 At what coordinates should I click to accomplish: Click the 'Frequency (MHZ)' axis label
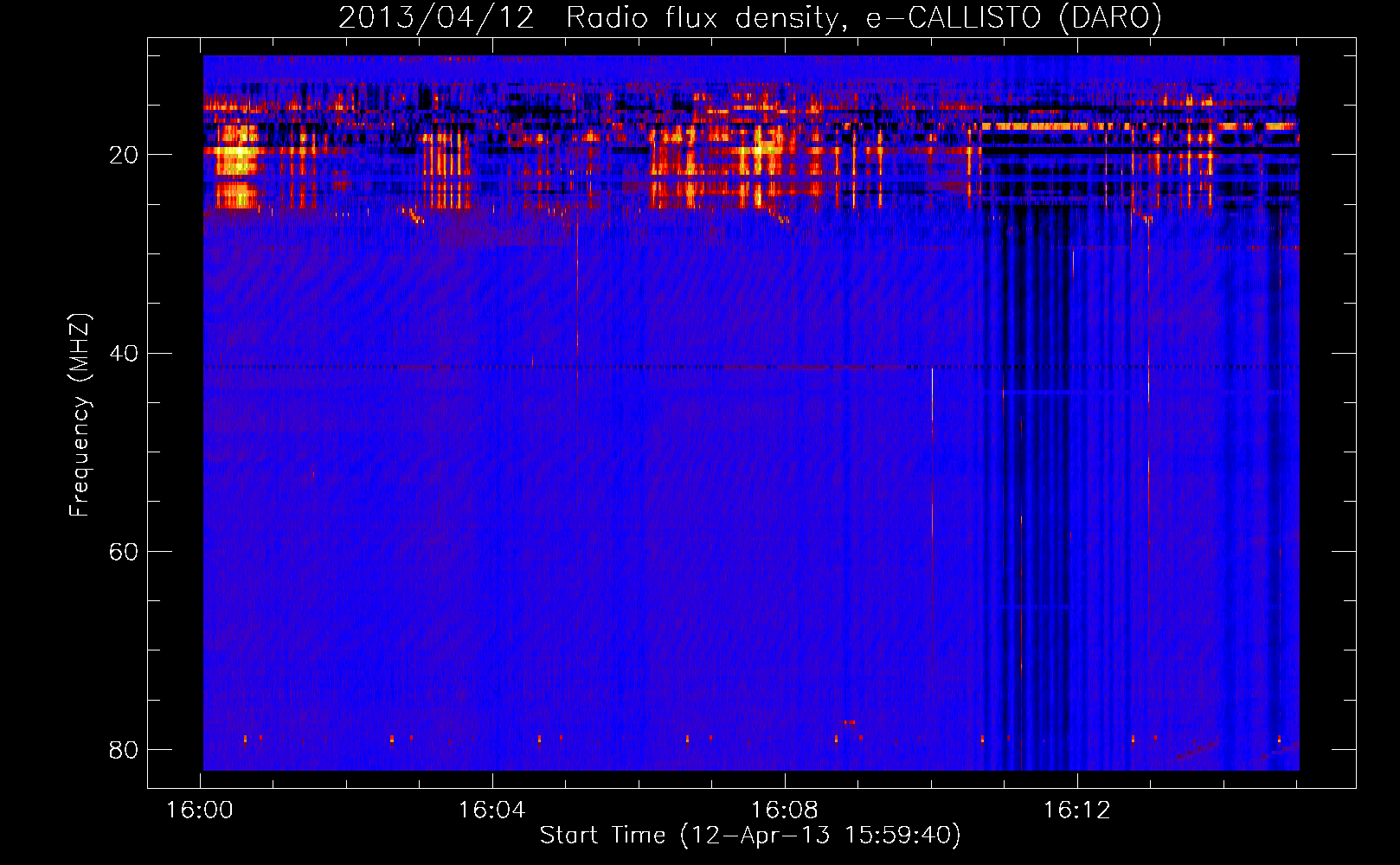coord(79,415)
